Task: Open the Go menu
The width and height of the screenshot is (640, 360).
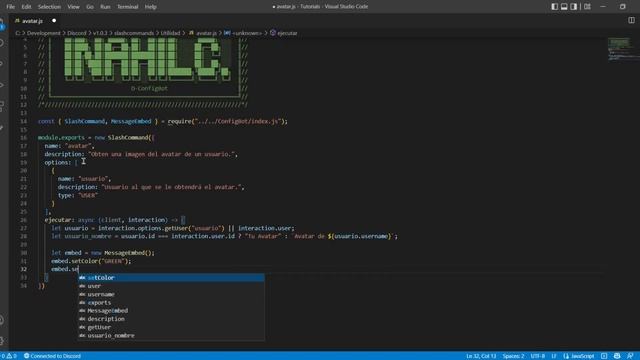Action: tap(90, 7)
